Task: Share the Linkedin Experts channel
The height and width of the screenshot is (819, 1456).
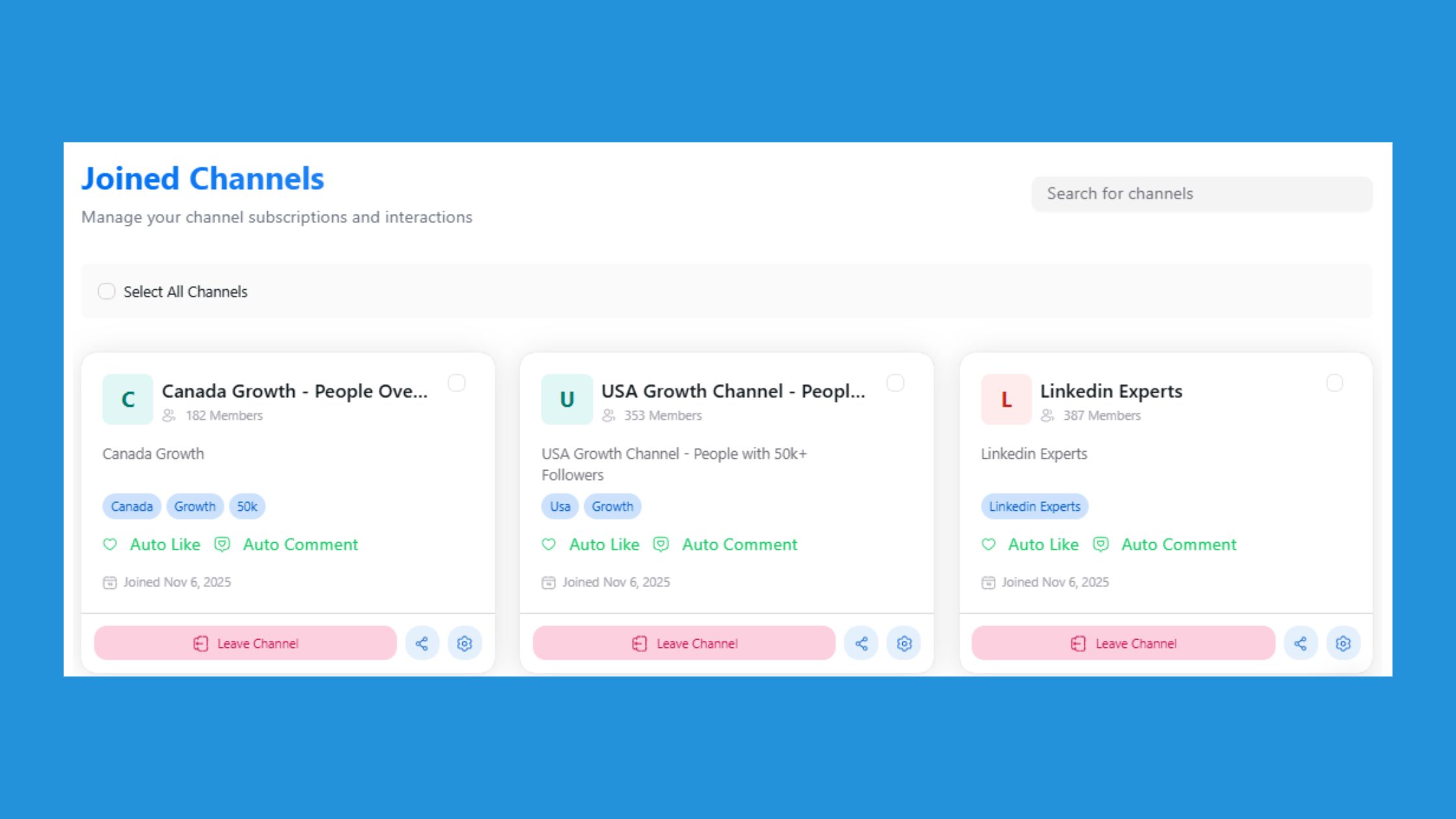Action: (x=1301, y=643)
